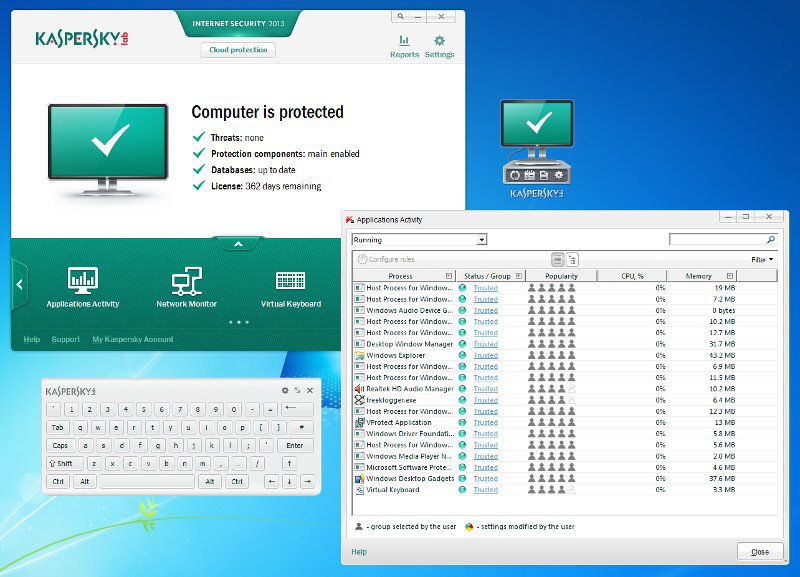Click gadget scan icon

[x=514, y=175]
